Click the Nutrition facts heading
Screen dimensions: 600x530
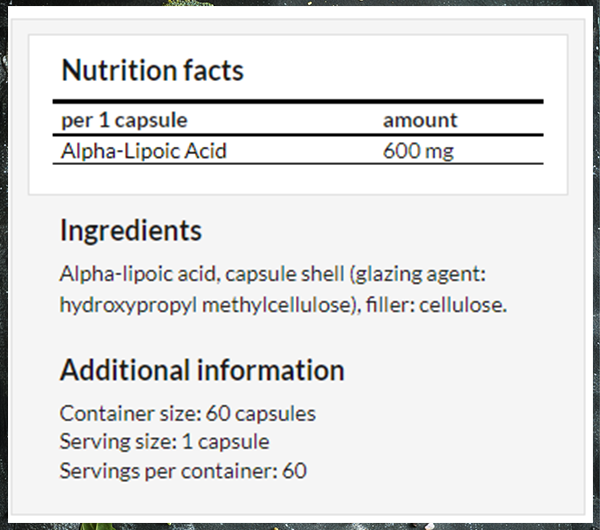tap(152, 71)
